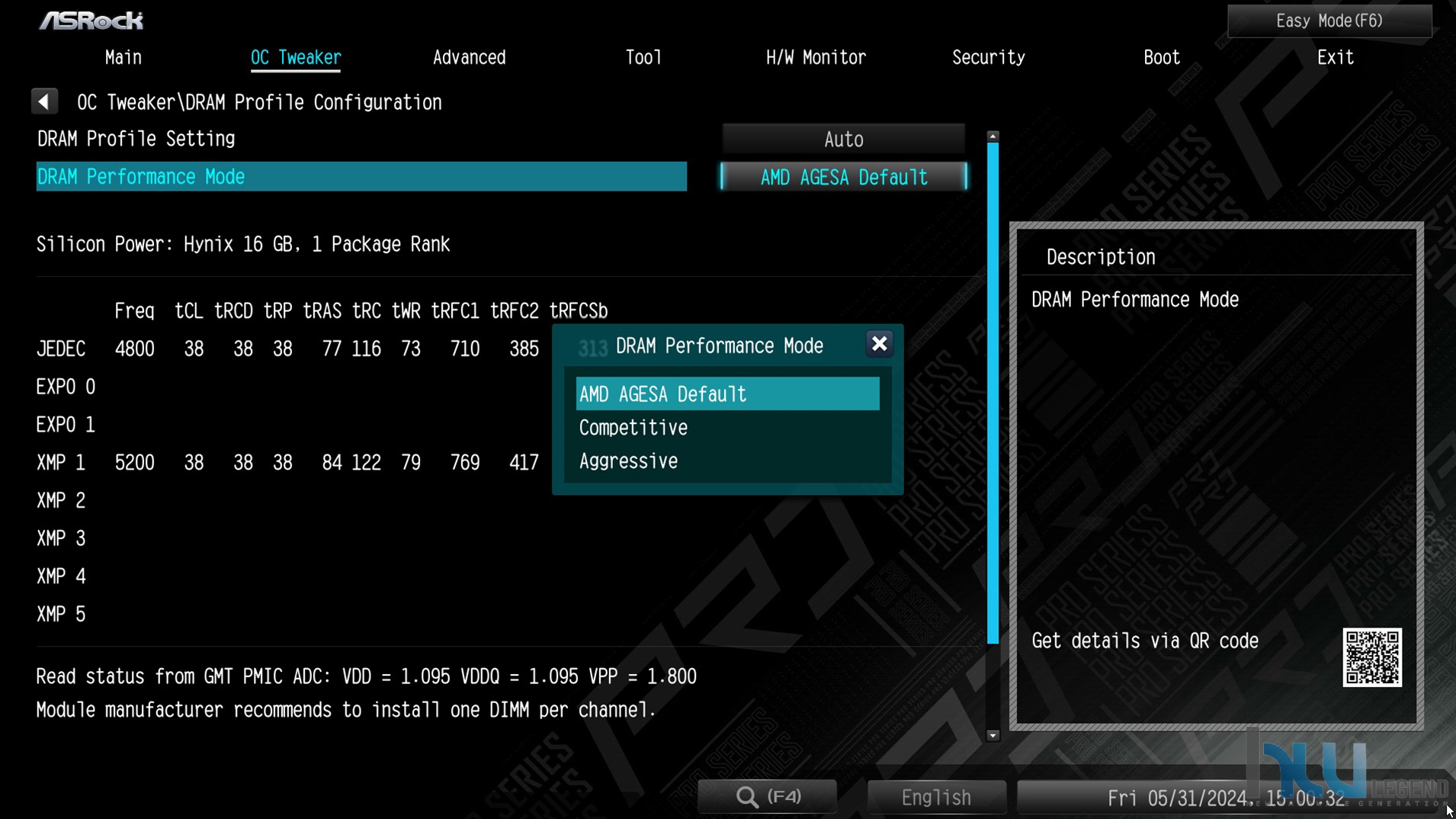Click the JEDEC tRFC1 value 710
The image size is (1456, 819).
point(465,349)
